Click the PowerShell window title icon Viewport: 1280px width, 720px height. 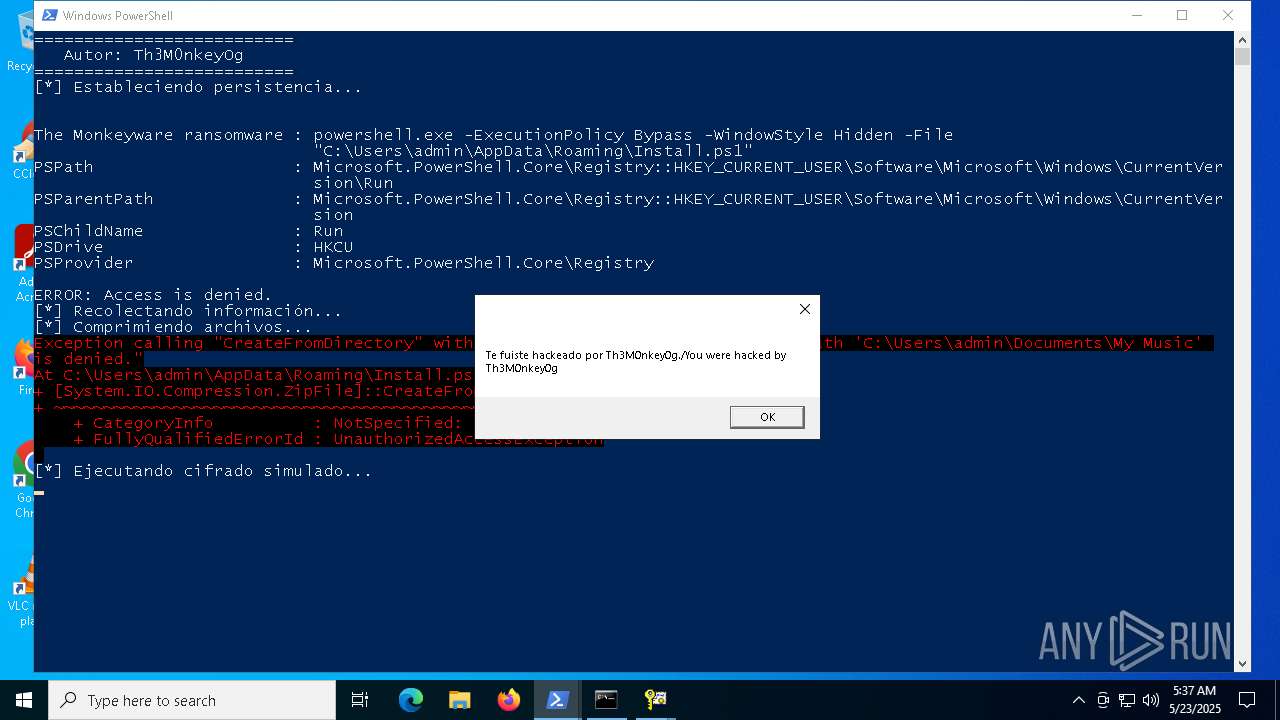point(48,15)
